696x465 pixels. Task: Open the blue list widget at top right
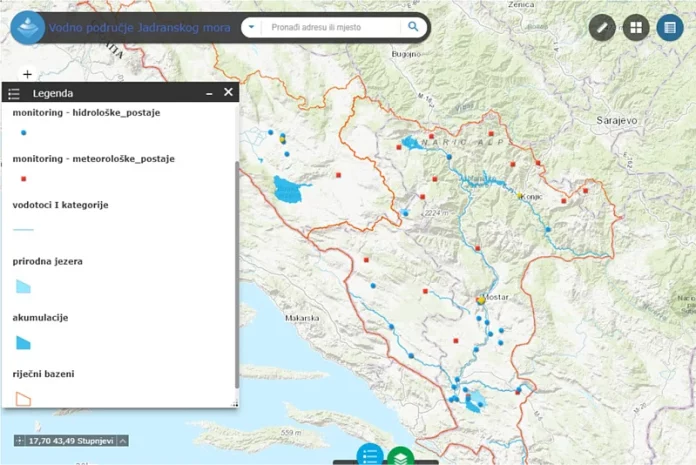[x=670, y=28]
